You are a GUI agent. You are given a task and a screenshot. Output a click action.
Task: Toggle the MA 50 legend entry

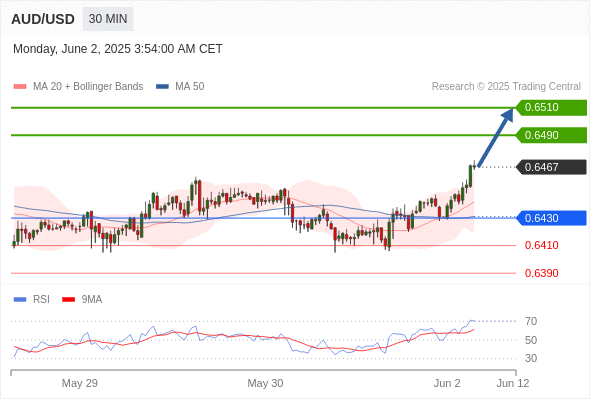coord(180,87)
